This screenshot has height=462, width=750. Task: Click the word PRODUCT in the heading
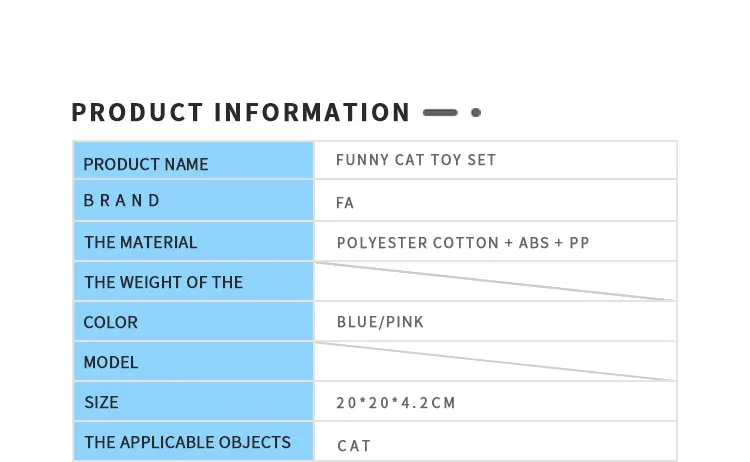point(137,113)
